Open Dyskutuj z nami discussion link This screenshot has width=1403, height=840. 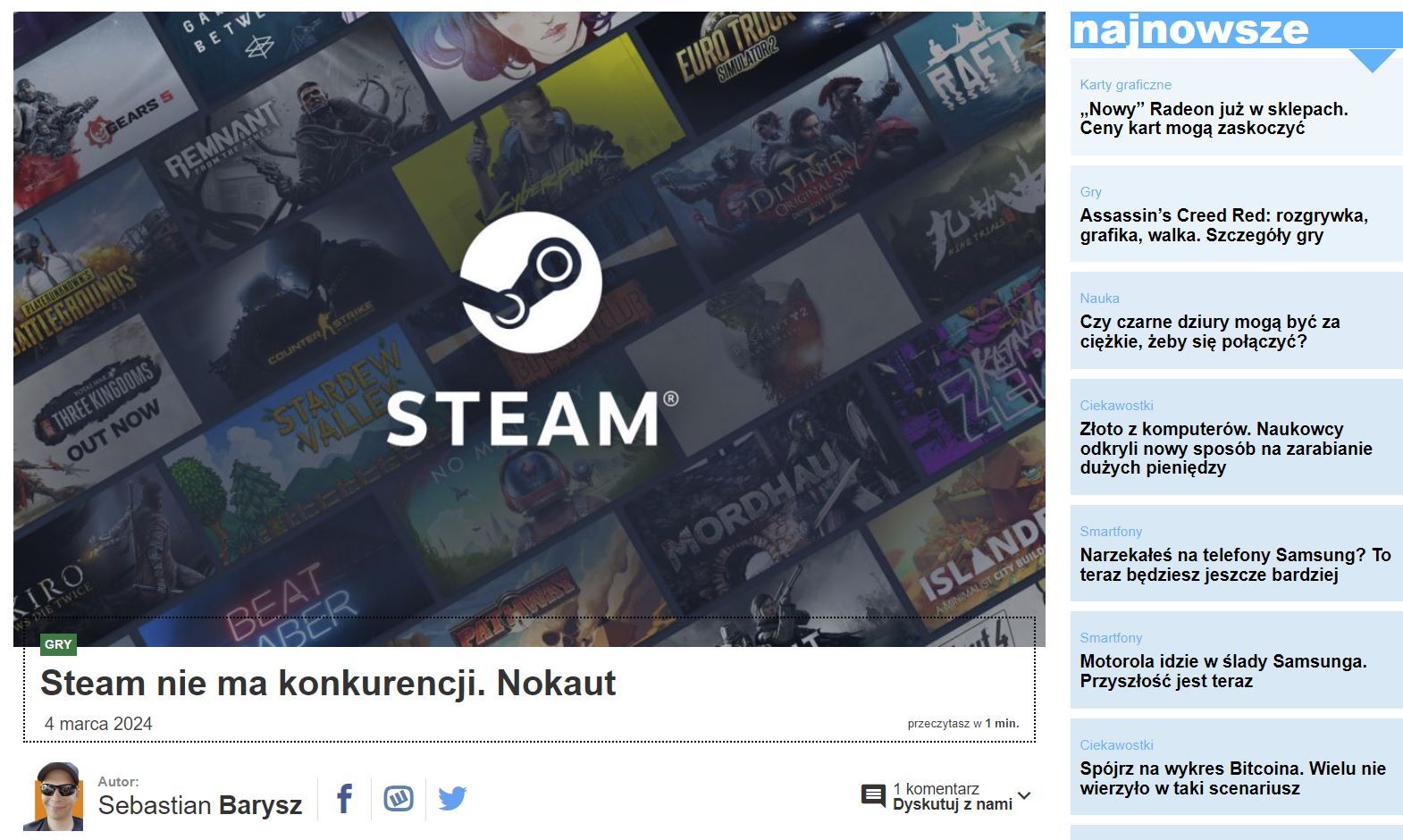click(x=952, y=804)
